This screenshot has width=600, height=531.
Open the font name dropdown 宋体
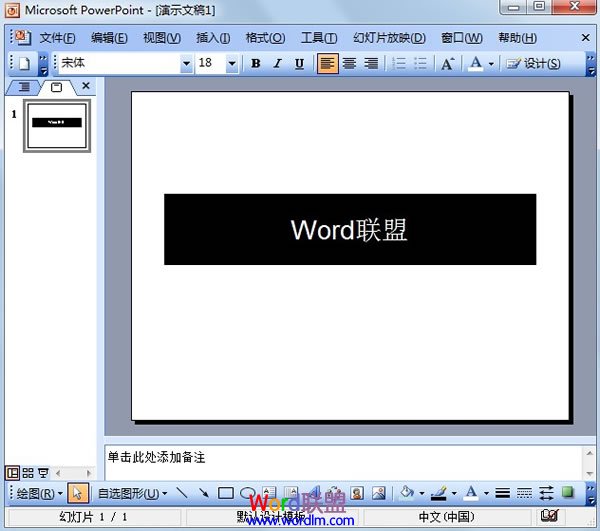pyautogui.click(x=186, y=64)
